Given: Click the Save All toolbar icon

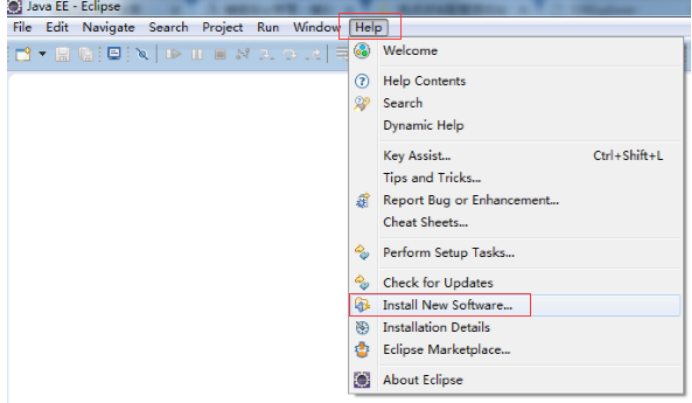Looking at the screenshot, I should point(86,54).
